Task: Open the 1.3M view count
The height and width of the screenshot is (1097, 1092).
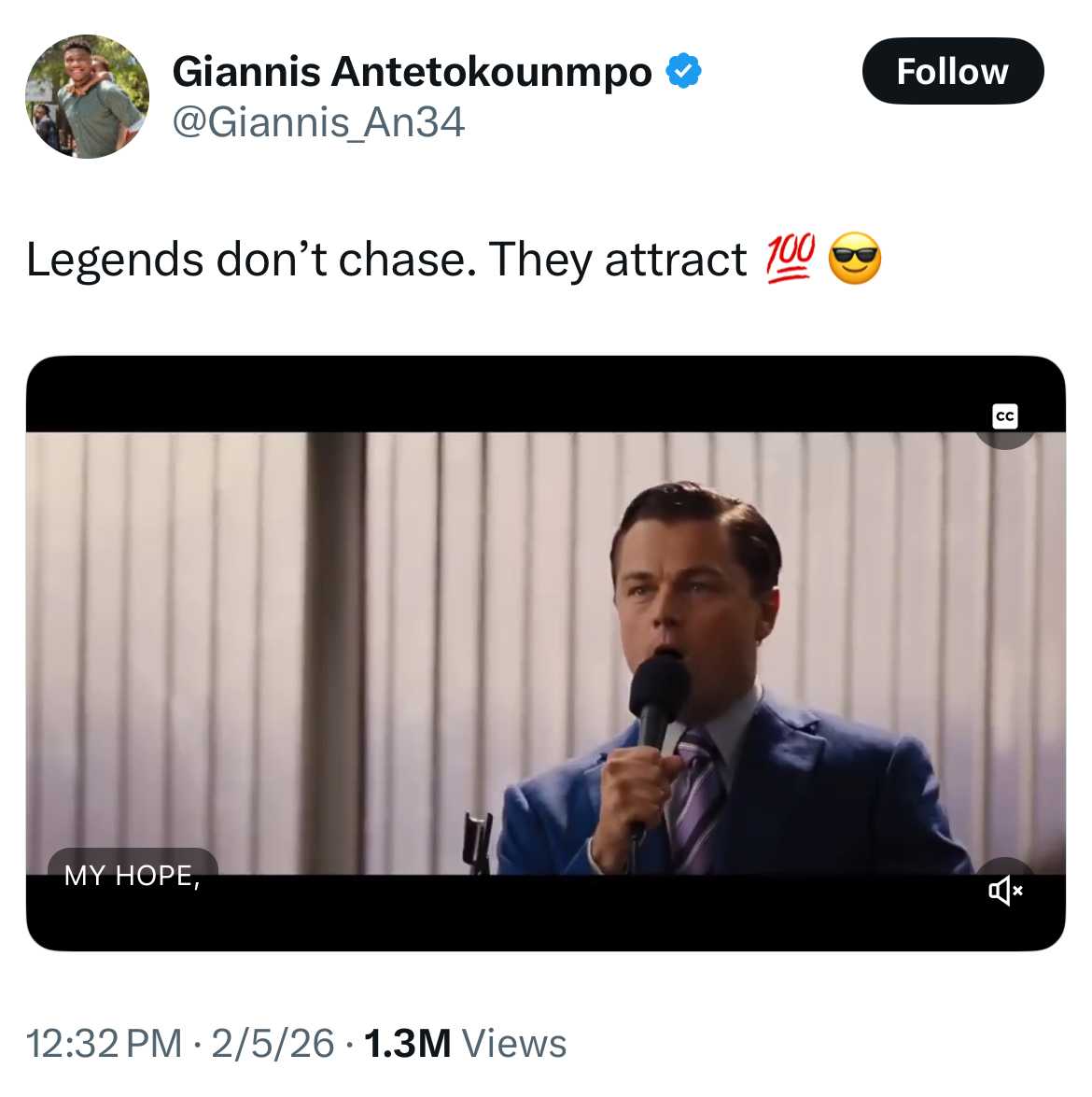Action: 407,1044
